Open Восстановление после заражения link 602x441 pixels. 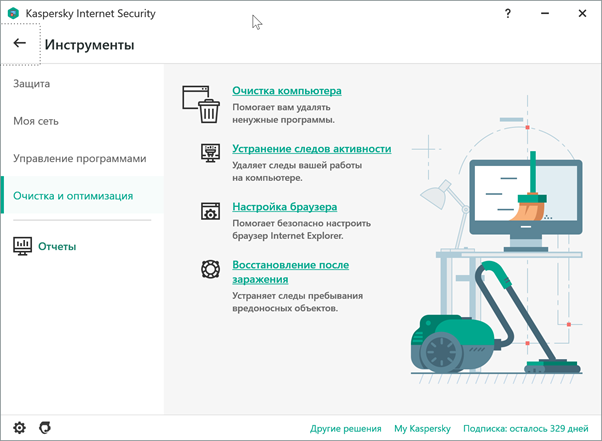[291, 272]
